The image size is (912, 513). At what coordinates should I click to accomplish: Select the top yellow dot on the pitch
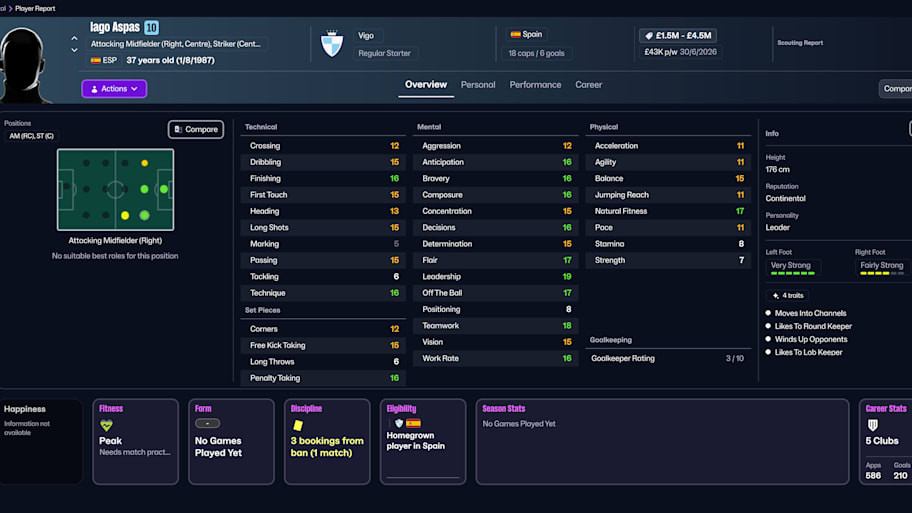click(x=145, y=163)
